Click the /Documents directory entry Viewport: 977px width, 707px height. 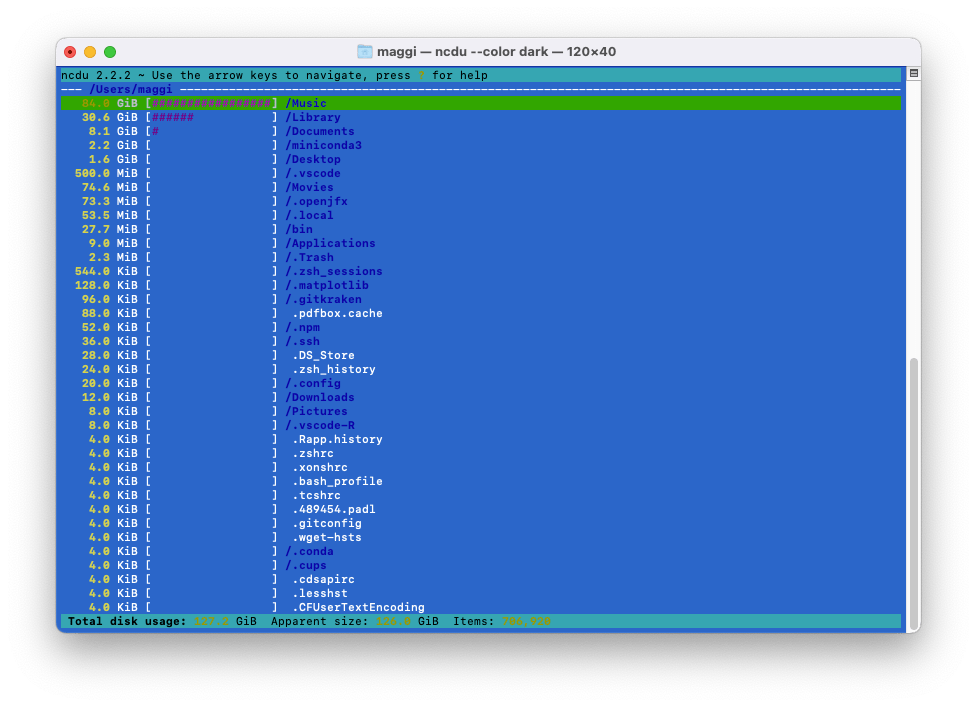(320, 131)
